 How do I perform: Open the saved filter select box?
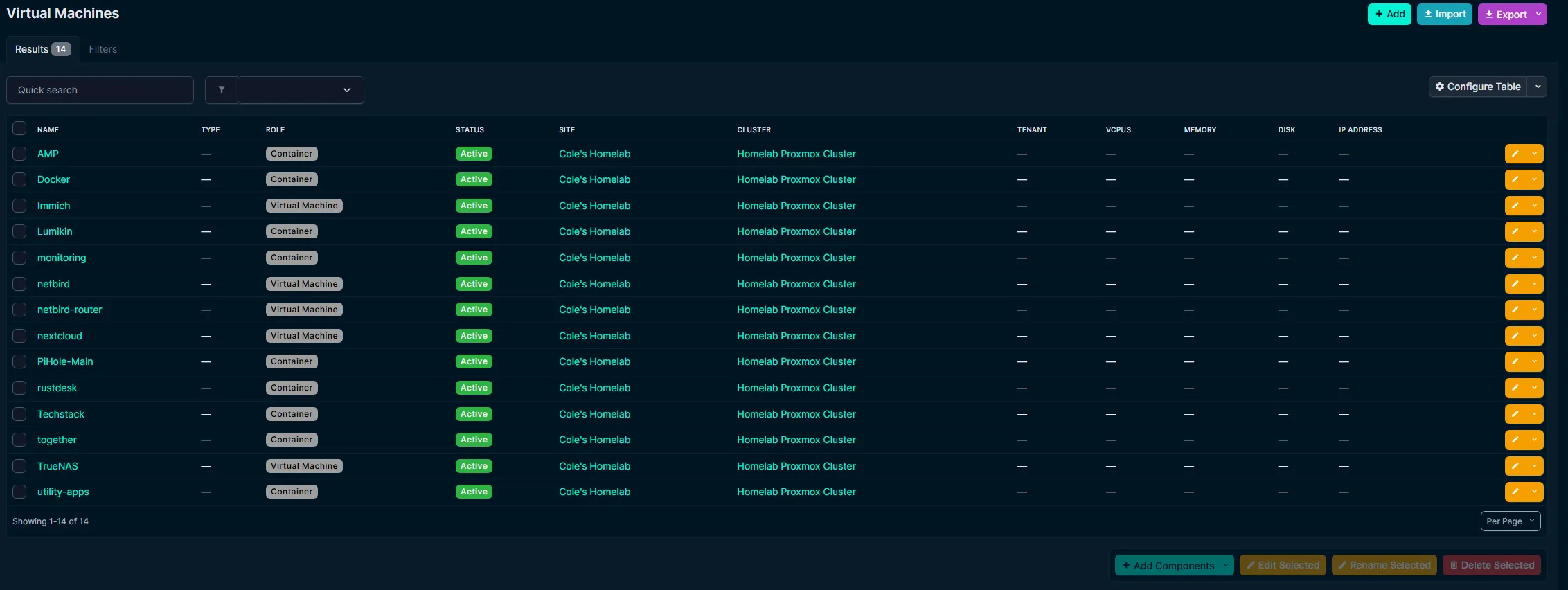[x=301, y=90]
